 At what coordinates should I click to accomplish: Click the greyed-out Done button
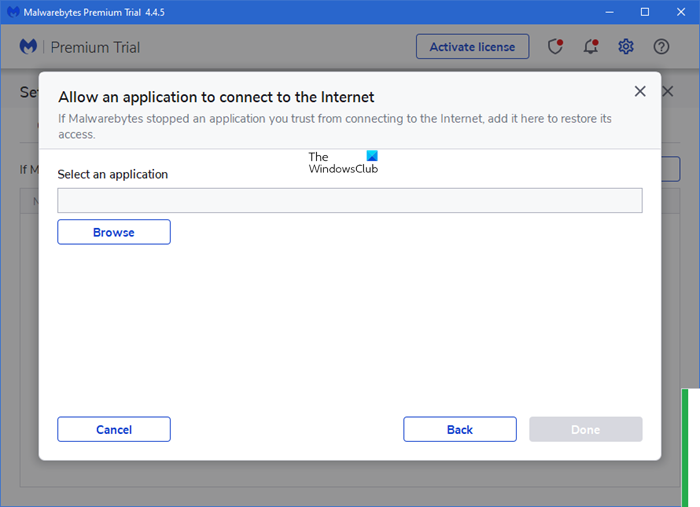[x=586, y=429]
